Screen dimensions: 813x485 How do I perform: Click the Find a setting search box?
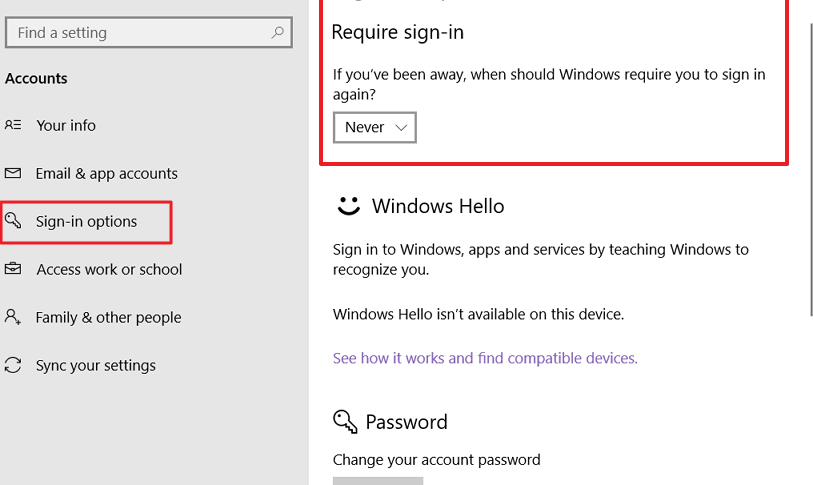pyautogui.click(x=149, y=33)
